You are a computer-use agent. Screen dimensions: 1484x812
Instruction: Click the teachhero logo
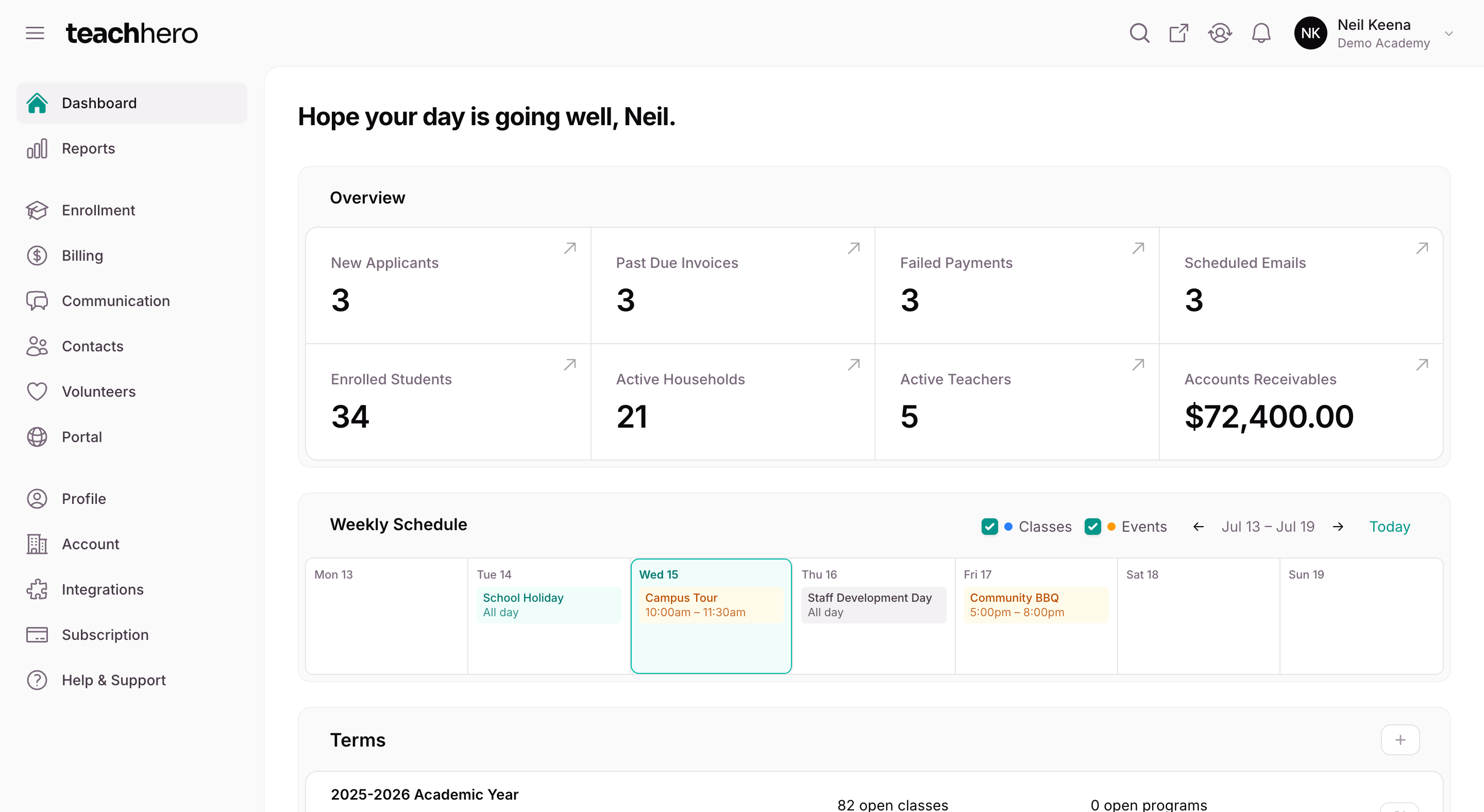point(132,33)
